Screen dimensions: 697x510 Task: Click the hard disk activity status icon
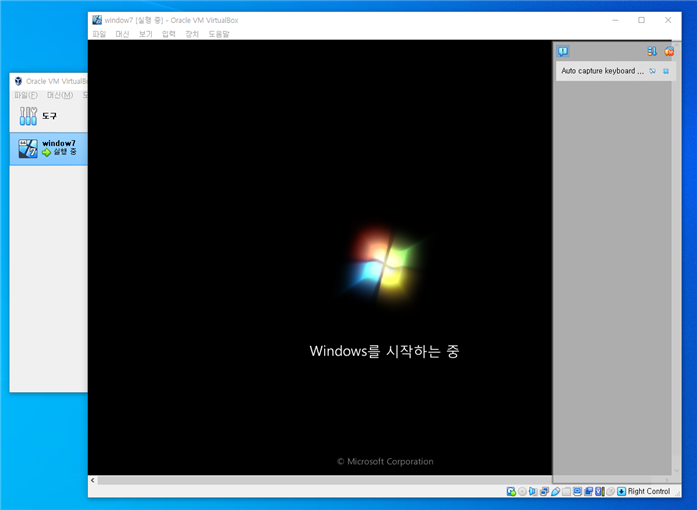coord(511,491)
